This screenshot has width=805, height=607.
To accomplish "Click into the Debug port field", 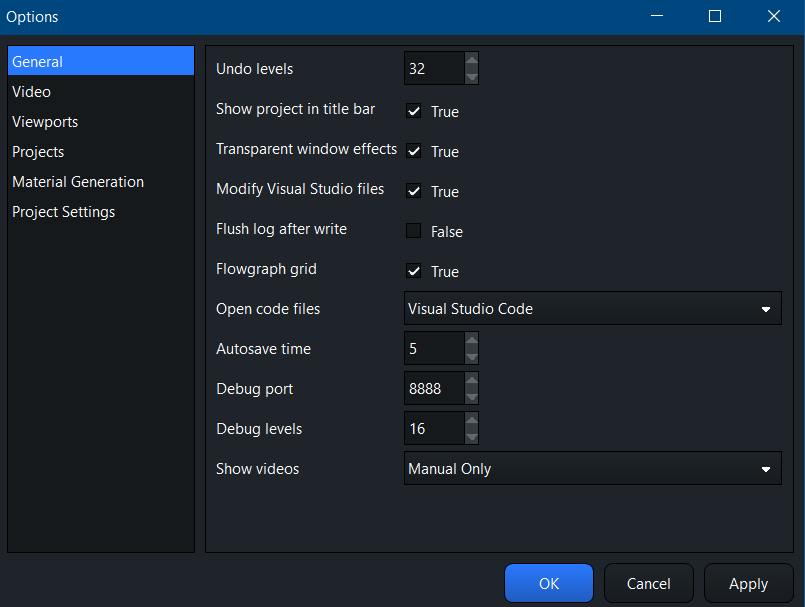I will pyautogui.click(x=434, y=389).
